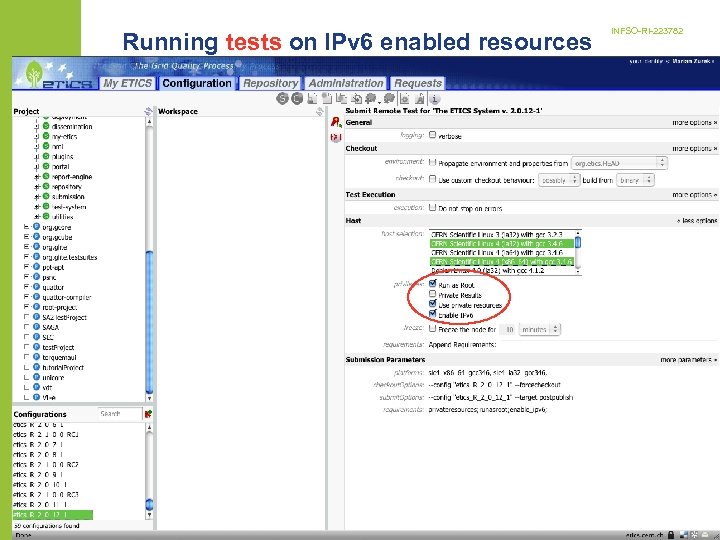
Task: Uncheck Enable IPv6
Action: tap(433, 314)
